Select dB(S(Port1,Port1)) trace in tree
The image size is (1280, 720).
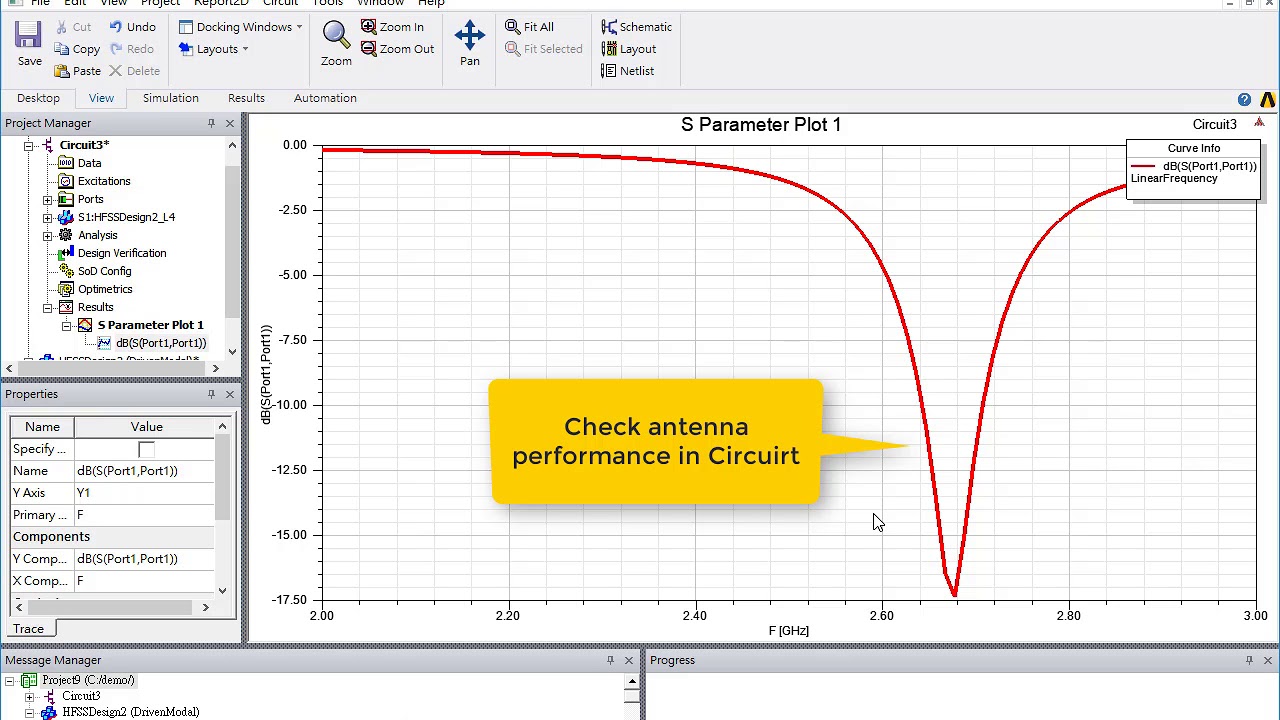161,343
